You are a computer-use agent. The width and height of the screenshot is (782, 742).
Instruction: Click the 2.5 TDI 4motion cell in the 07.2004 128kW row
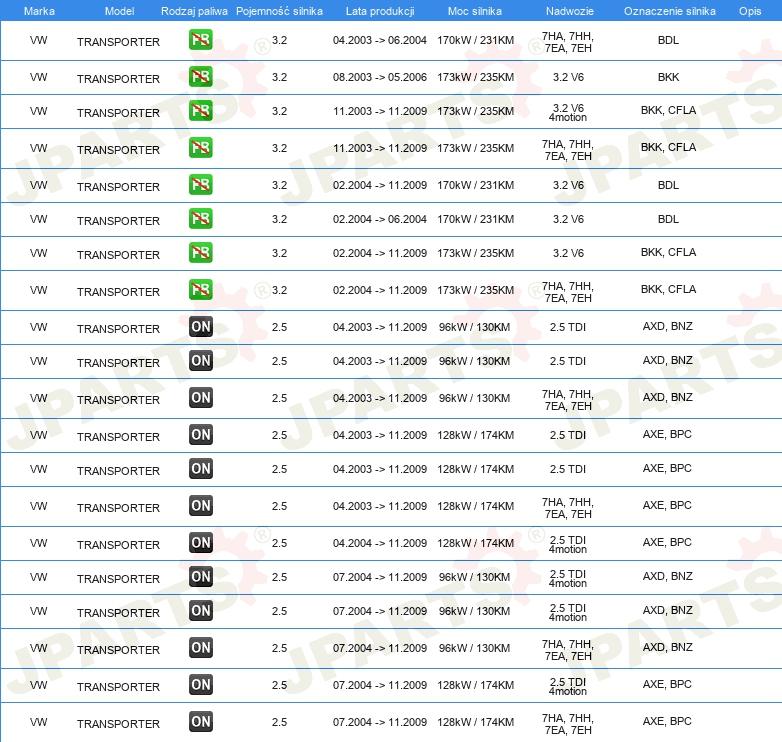point(568,686)
